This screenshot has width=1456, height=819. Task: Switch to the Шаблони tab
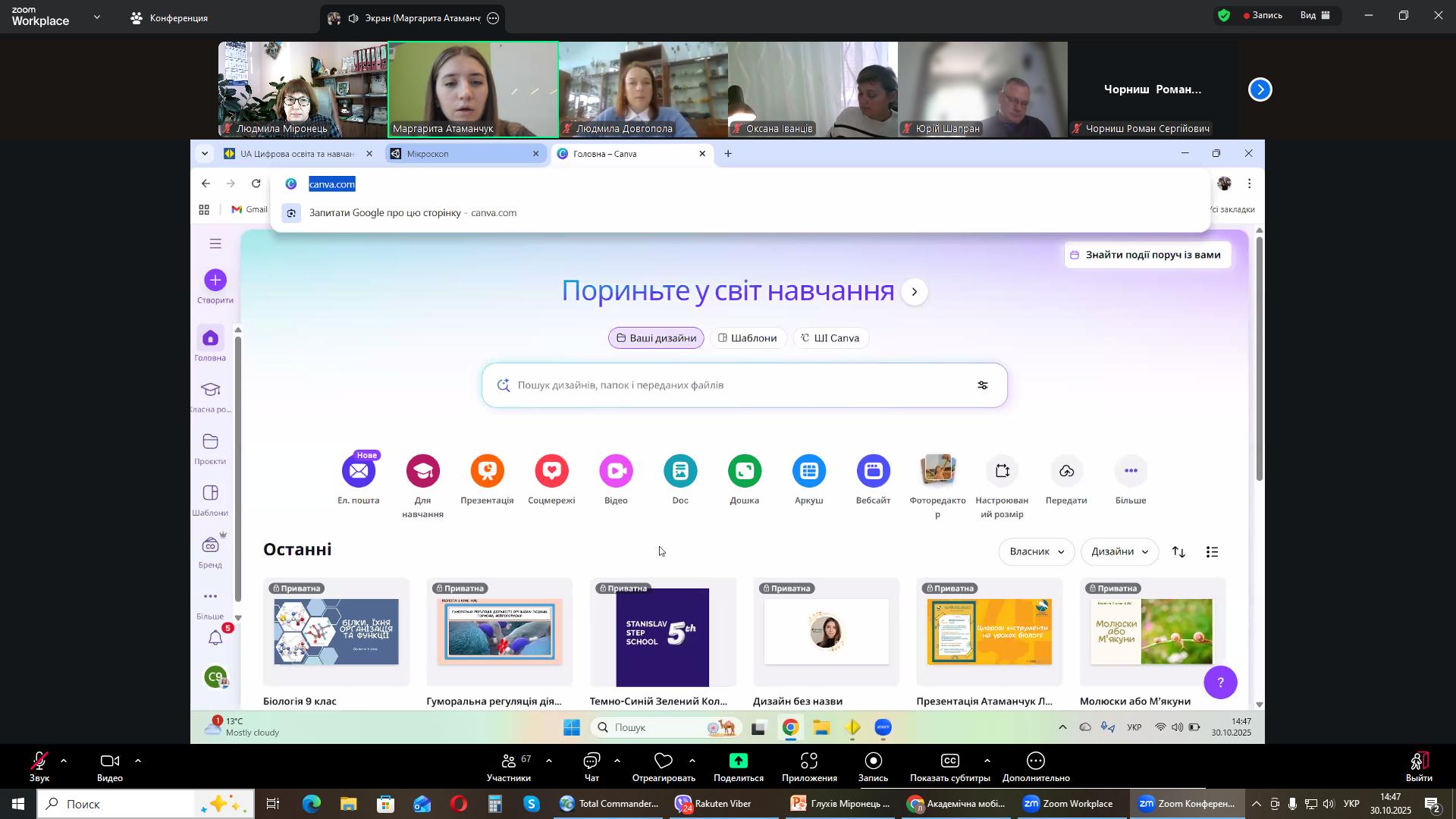[x=748, y=338]
